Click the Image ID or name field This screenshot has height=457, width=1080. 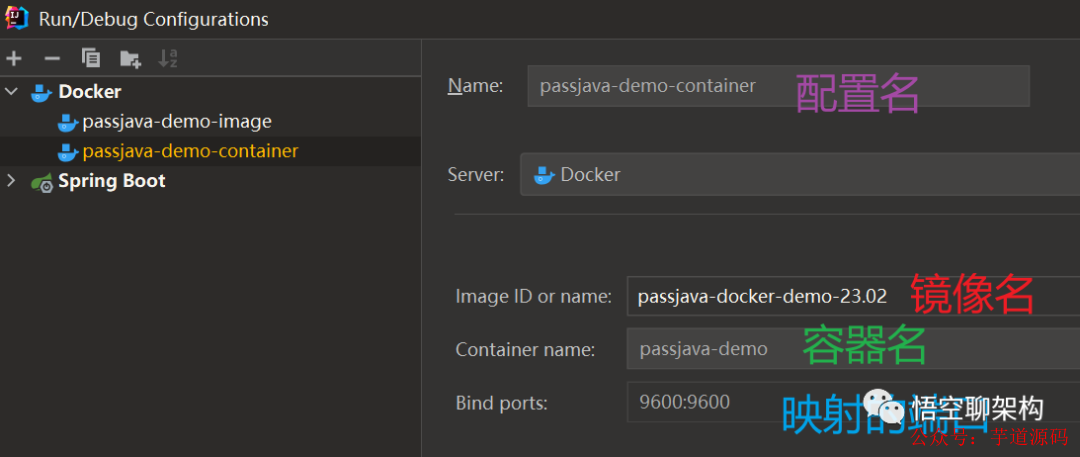coord(760,296)
